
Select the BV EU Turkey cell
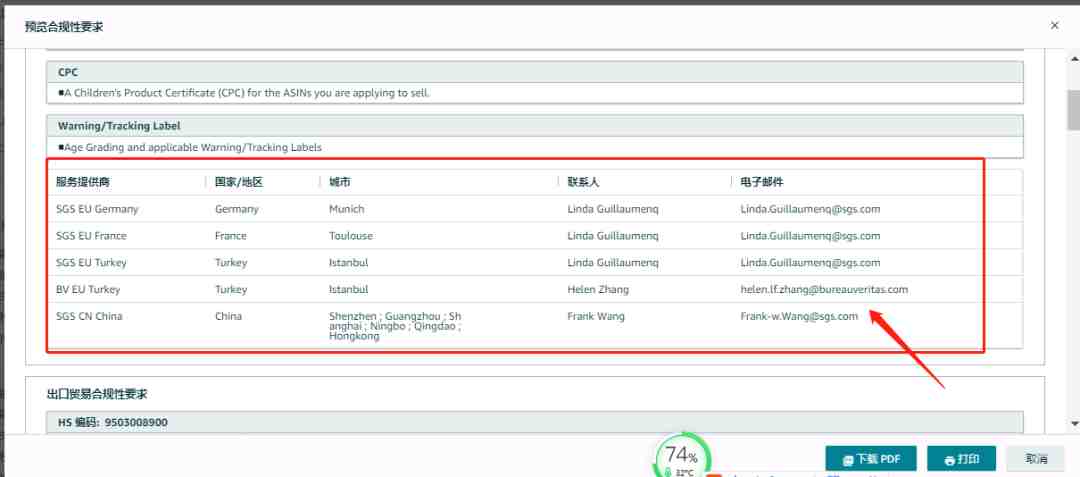click(x=88, y=289)
